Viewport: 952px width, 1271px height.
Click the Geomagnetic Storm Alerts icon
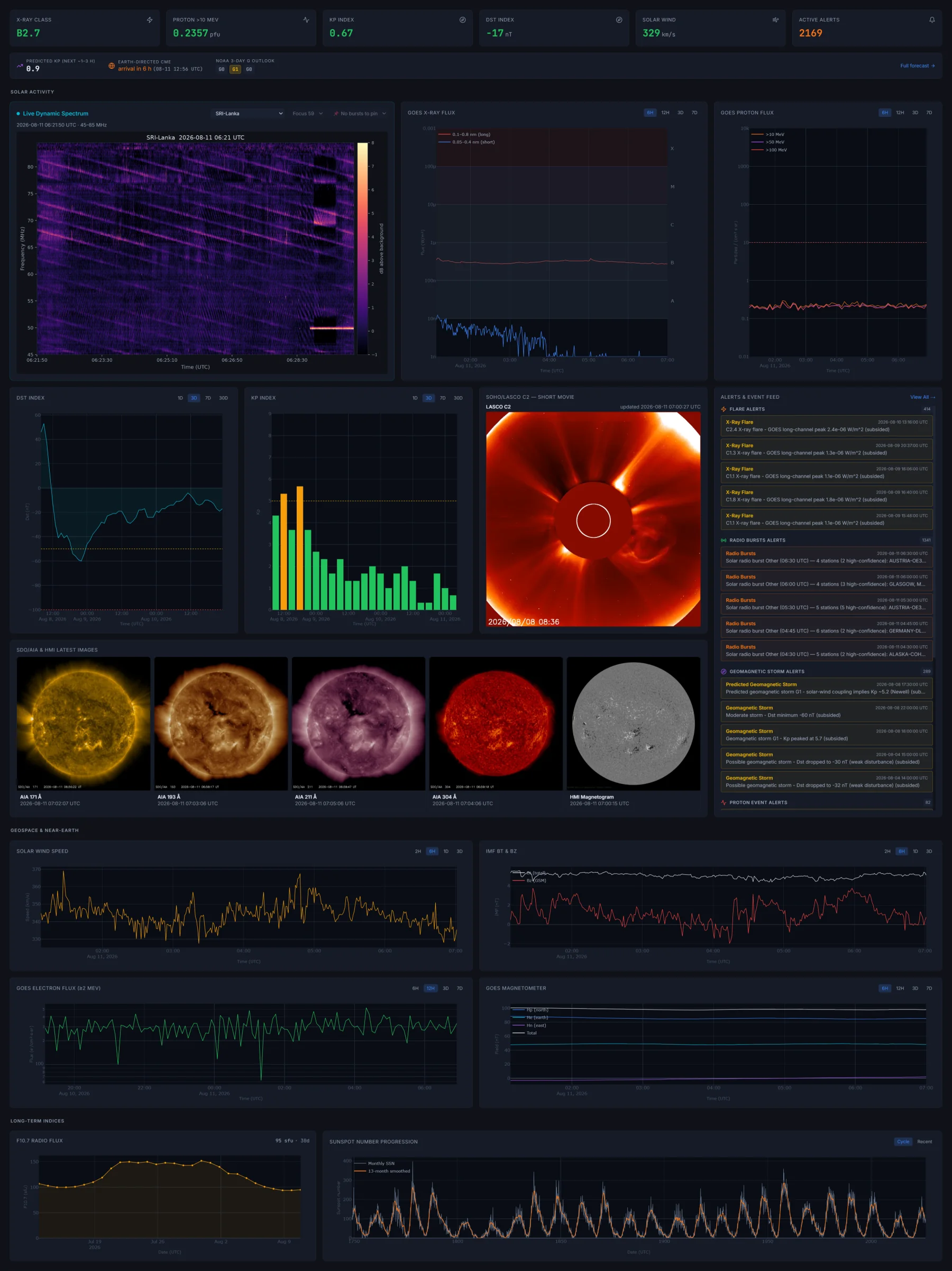[x=724, y=671]
